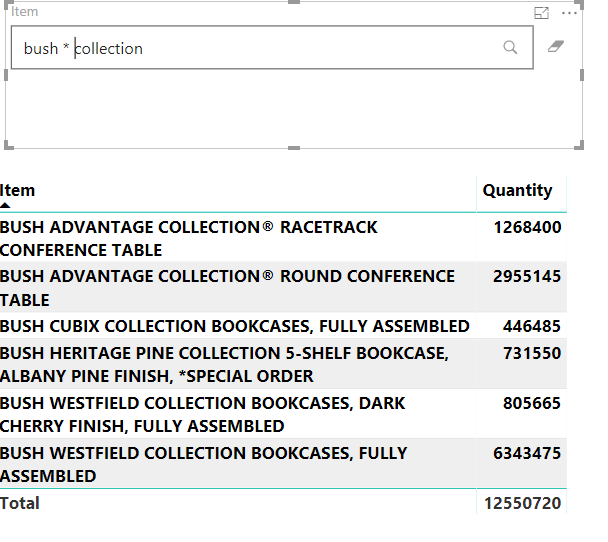Select the Racetrack Conference Table row
This screenshot has width=608, height=542.
(189, 238)
